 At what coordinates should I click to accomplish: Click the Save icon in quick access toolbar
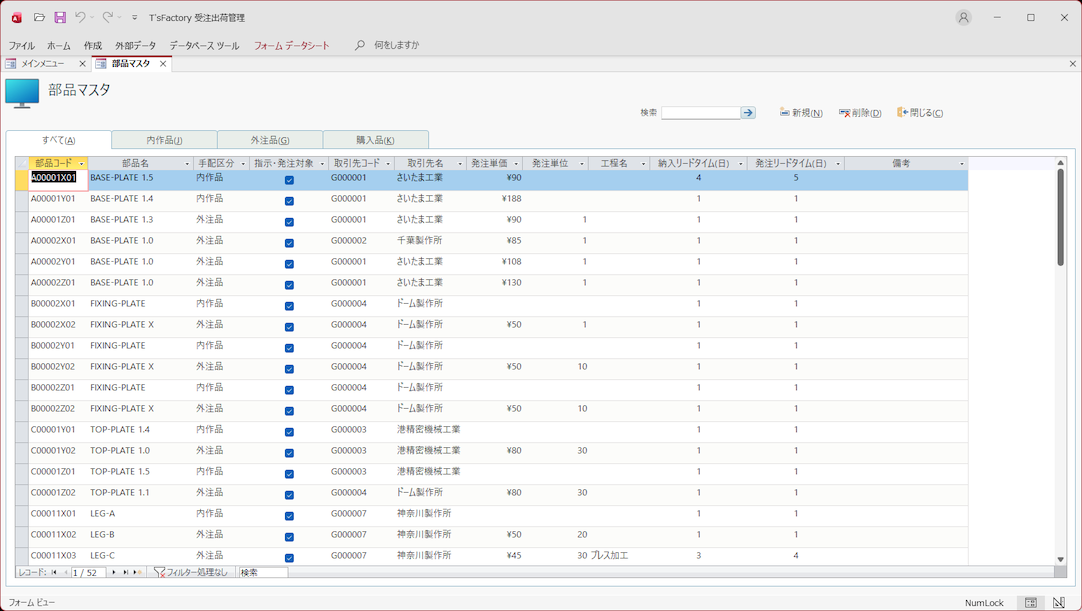pos(60,18)
